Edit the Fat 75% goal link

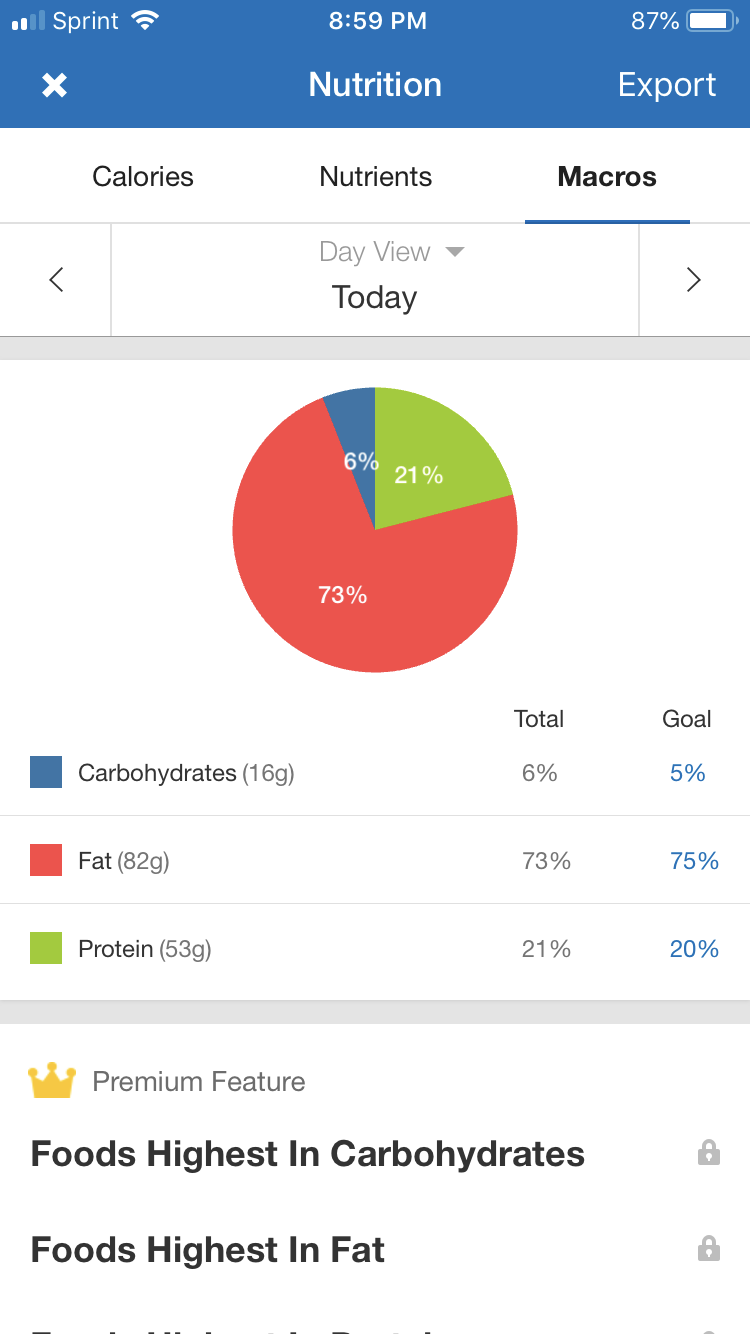point(695,861)
